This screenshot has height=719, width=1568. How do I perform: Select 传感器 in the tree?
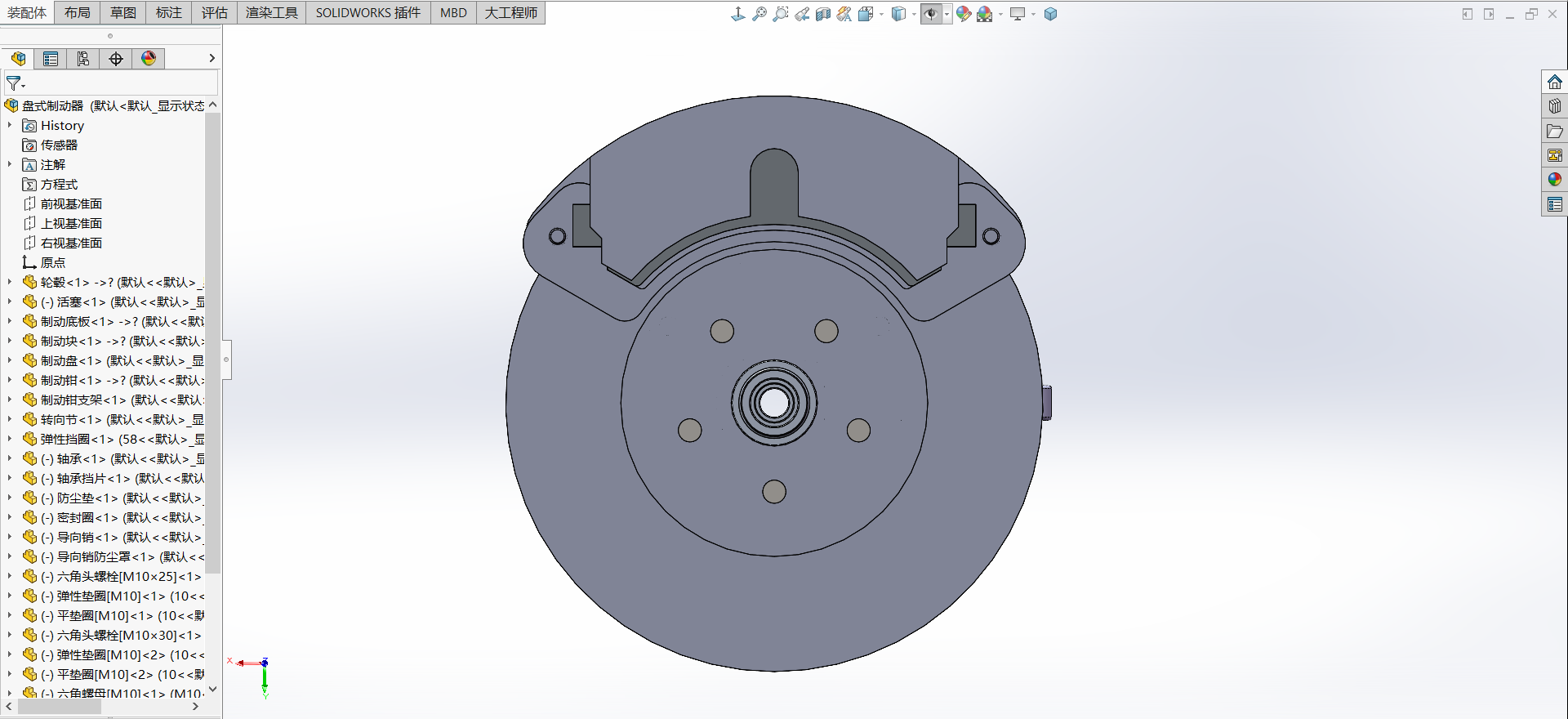(59, 145)
